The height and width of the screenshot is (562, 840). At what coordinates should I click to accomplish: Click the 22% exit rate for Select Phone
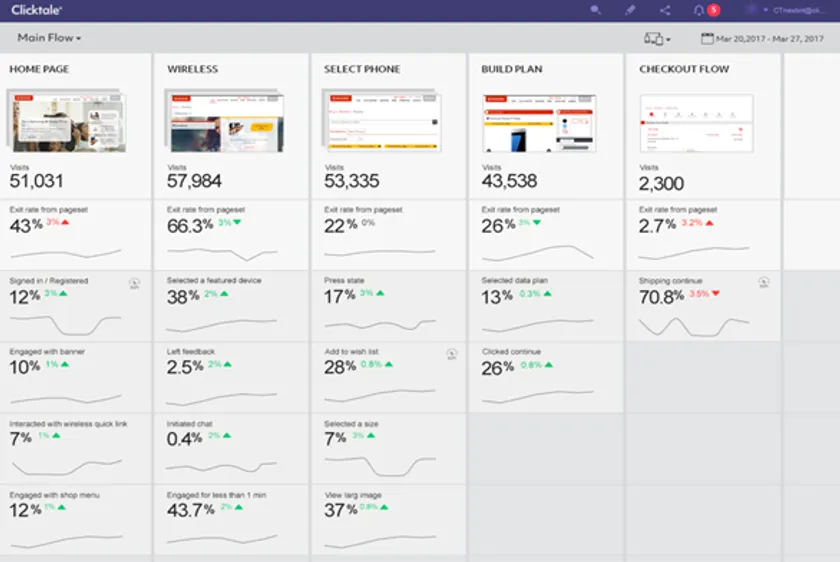pos(341,226)
